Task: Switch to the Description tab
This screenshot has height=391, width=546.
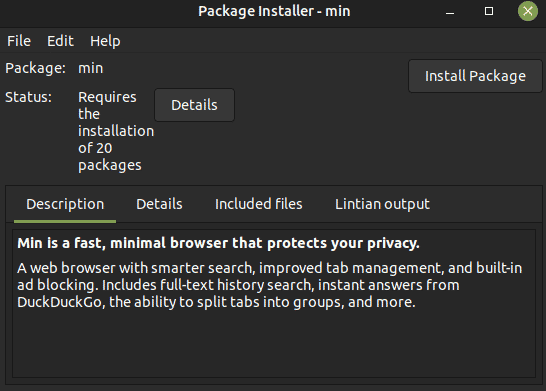Action: 65,204
